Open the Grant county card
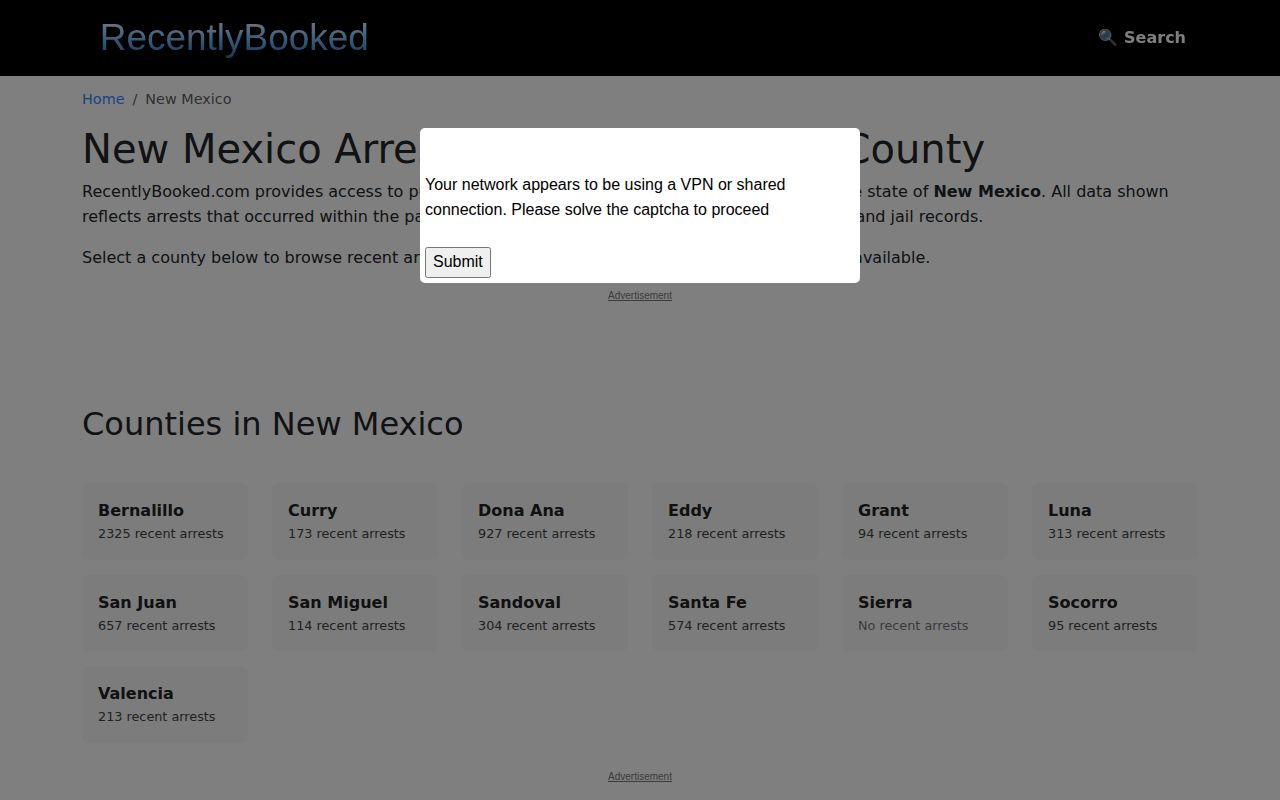This screenshot has height=800, width=1280. click(925, 521)
